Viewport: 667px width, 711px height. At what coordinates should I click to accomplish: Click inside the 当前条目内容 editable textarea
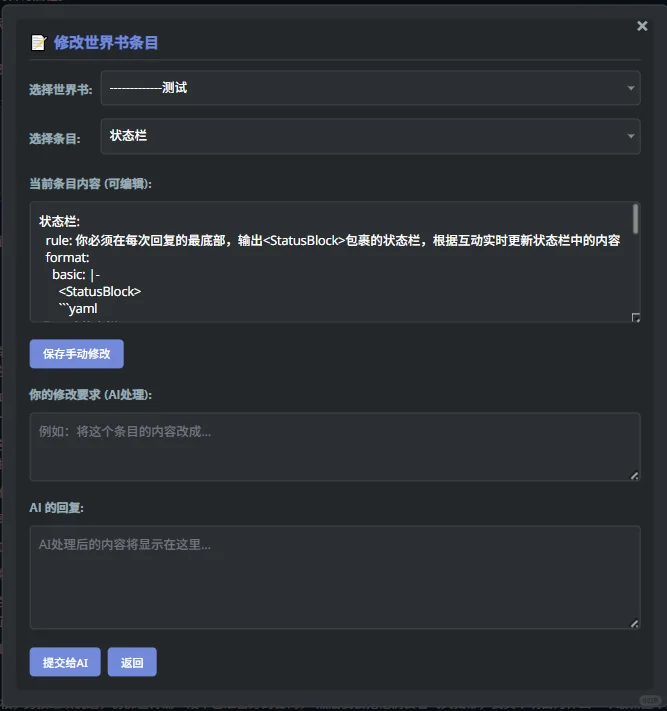click(x=335, y=262)
